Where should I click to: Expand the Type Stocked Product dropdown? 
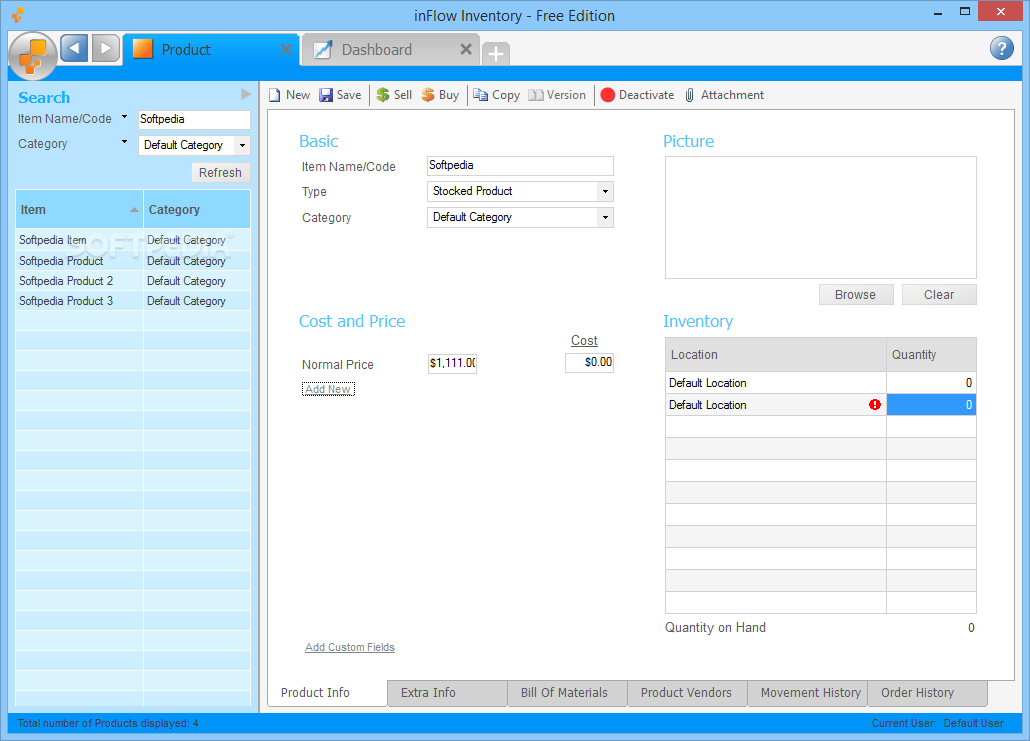pos(605,191)
